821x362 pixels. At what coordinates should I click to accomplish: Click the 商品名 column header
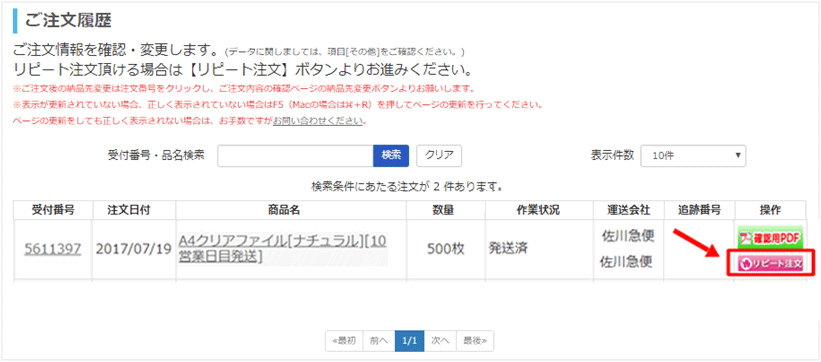click(x=291, y=210)
